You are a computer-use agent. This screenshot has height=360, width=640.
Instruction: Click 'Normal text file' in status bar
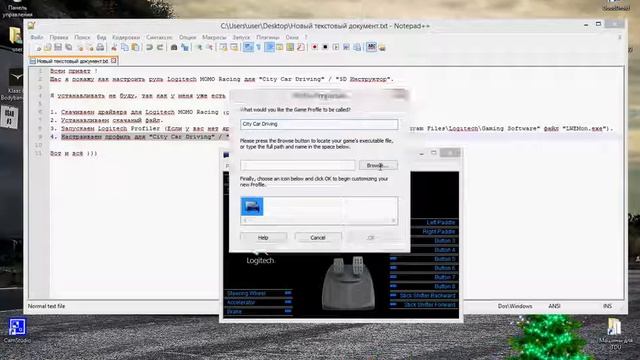pyautogui.click(x=47, y=306)
